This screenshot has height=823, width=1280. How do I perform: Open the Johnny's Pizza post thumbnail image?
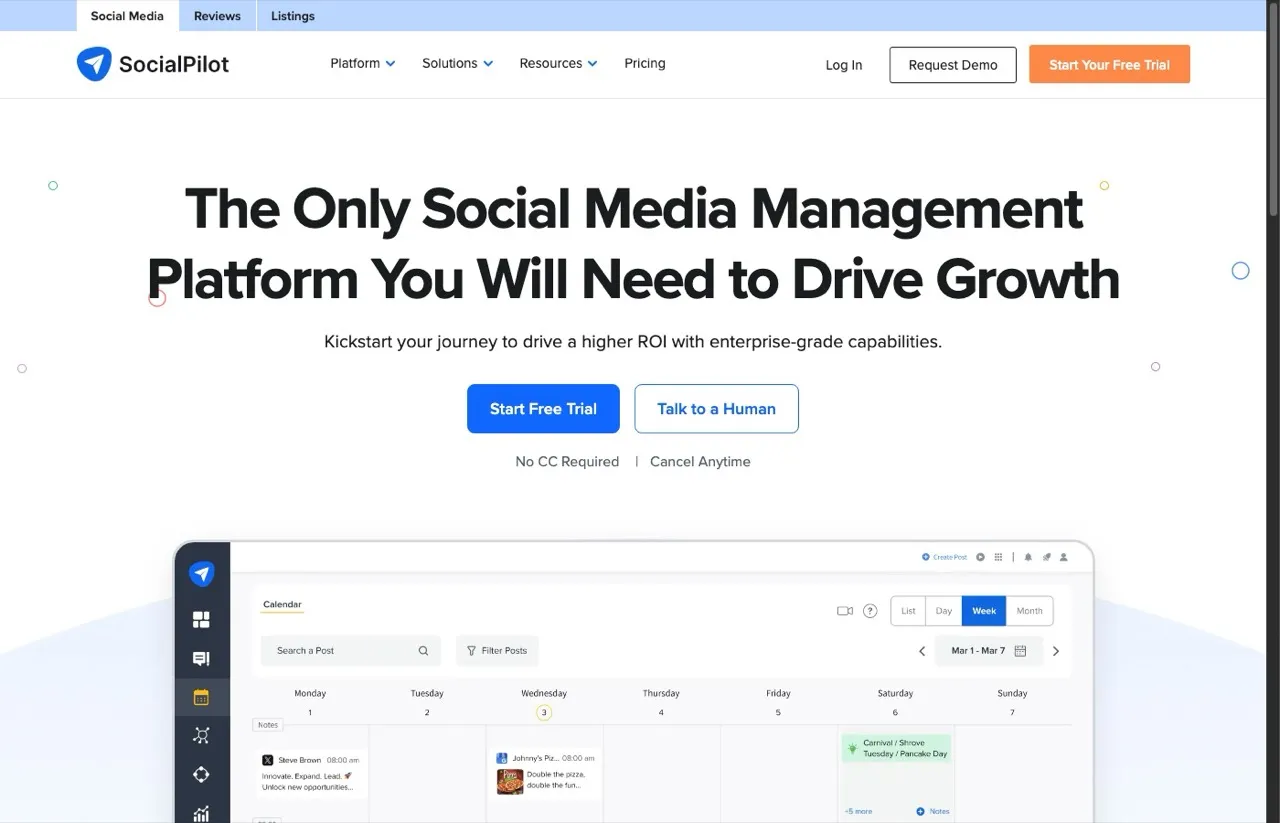(510, 781)
